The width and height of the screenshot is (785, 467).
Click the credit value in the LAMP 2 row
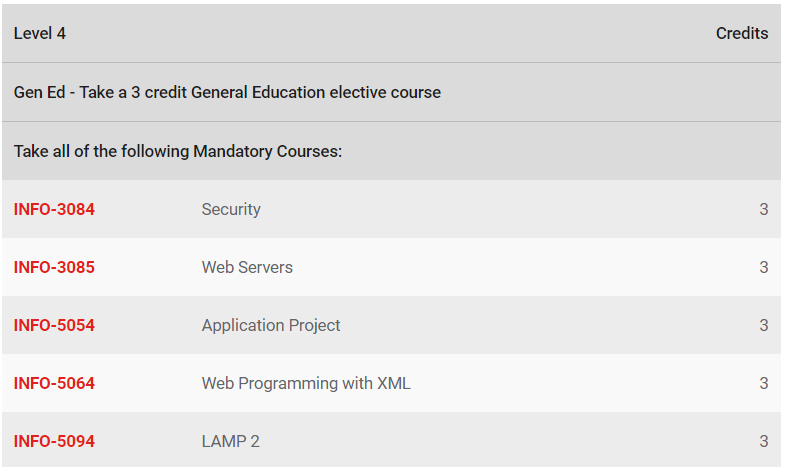click(x=764, y=441)
